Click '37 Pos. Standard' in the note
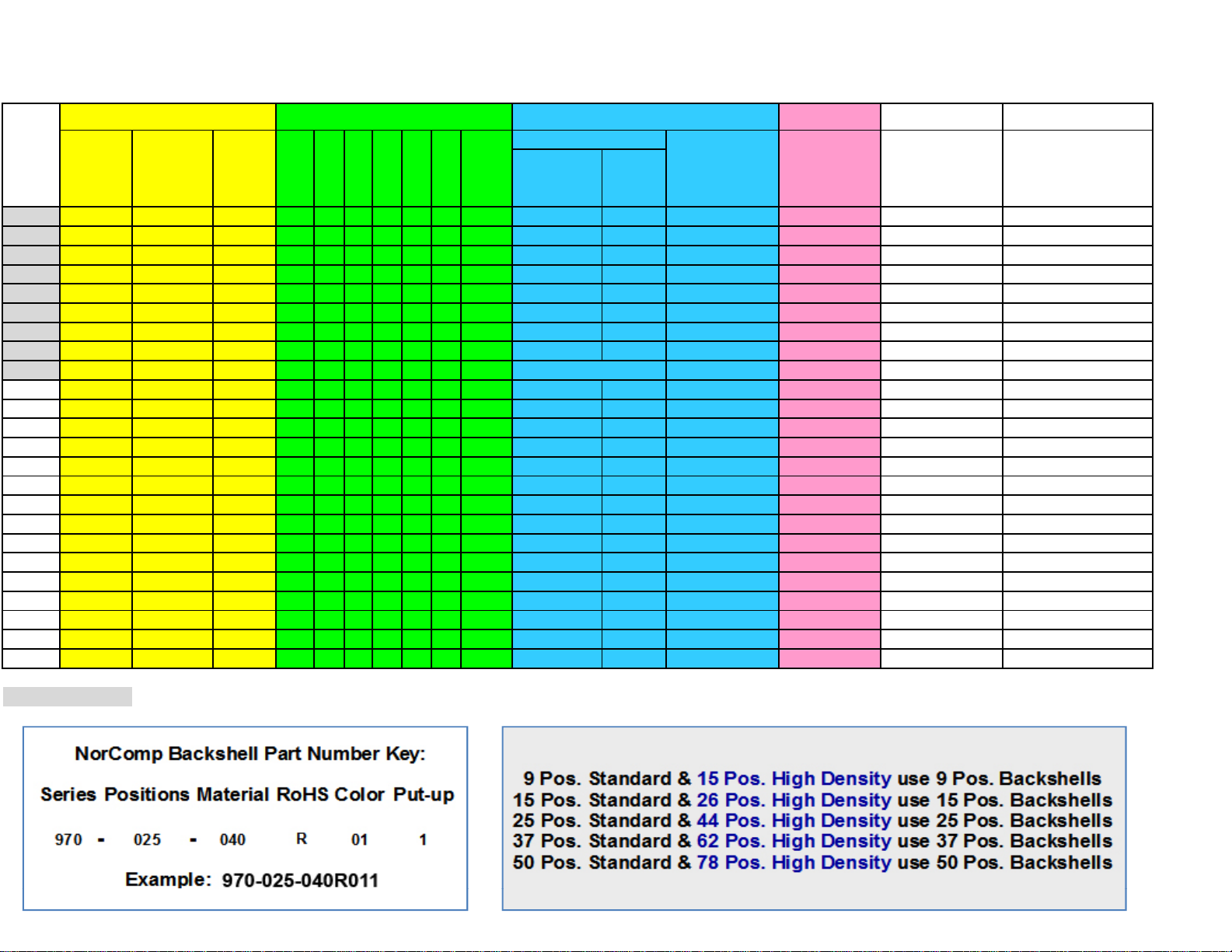 point(592,841)
